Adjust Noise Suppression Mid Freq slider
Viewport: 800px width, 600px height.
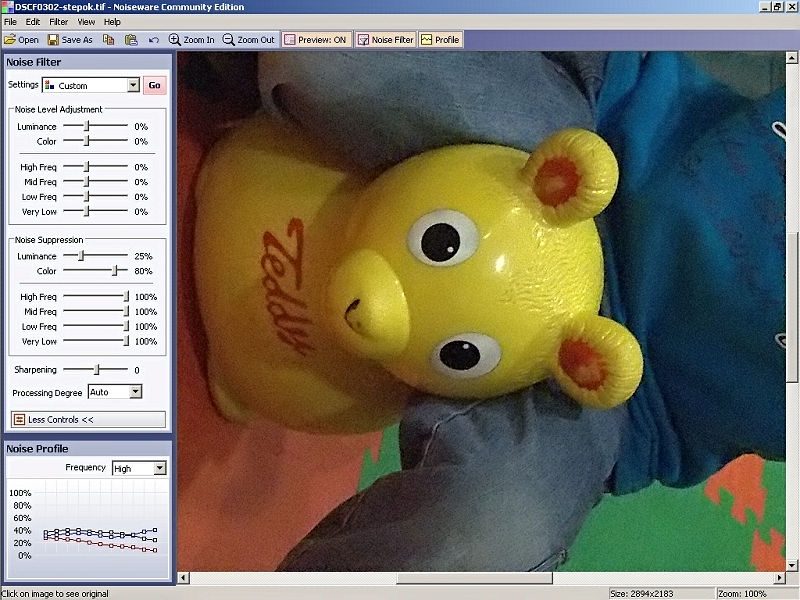point(126,311)
